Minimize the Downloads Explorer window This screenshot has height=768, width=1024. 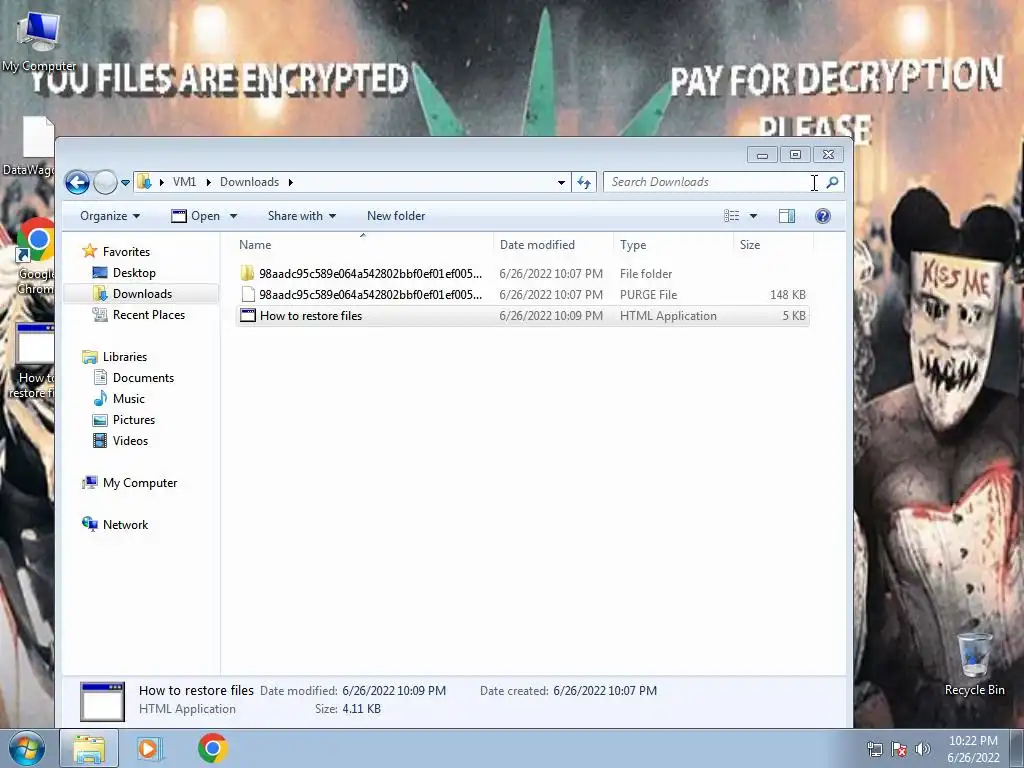coord(762,155)
